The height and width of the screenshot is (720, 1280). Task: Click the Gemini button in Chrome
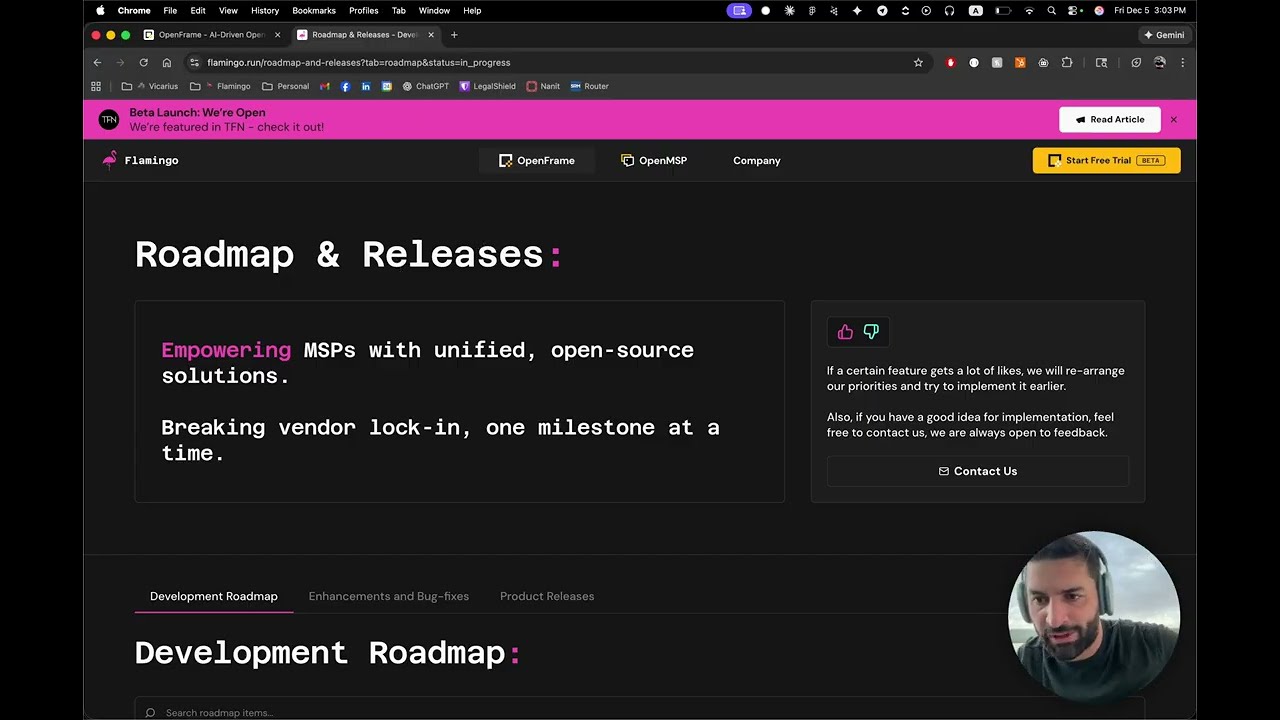coord(1164,35)
